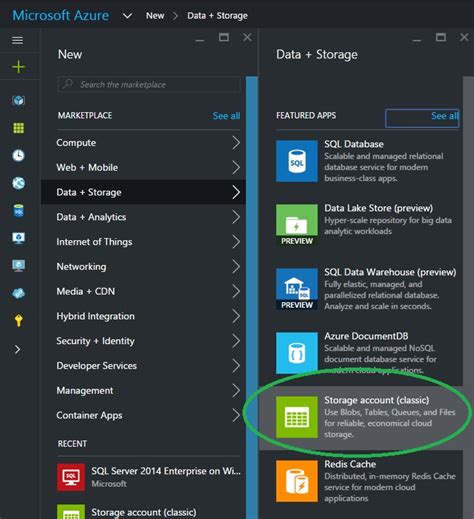Screen dimensions: 474x519
Task: Click the Data + Storage breadcrumb
Action: pyautogui.click(x=217, y=16)
